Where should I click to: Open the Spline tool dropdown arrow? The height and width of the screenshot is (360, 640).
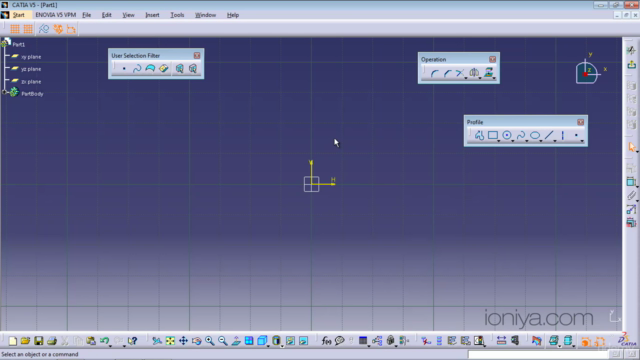coord(527,141)
